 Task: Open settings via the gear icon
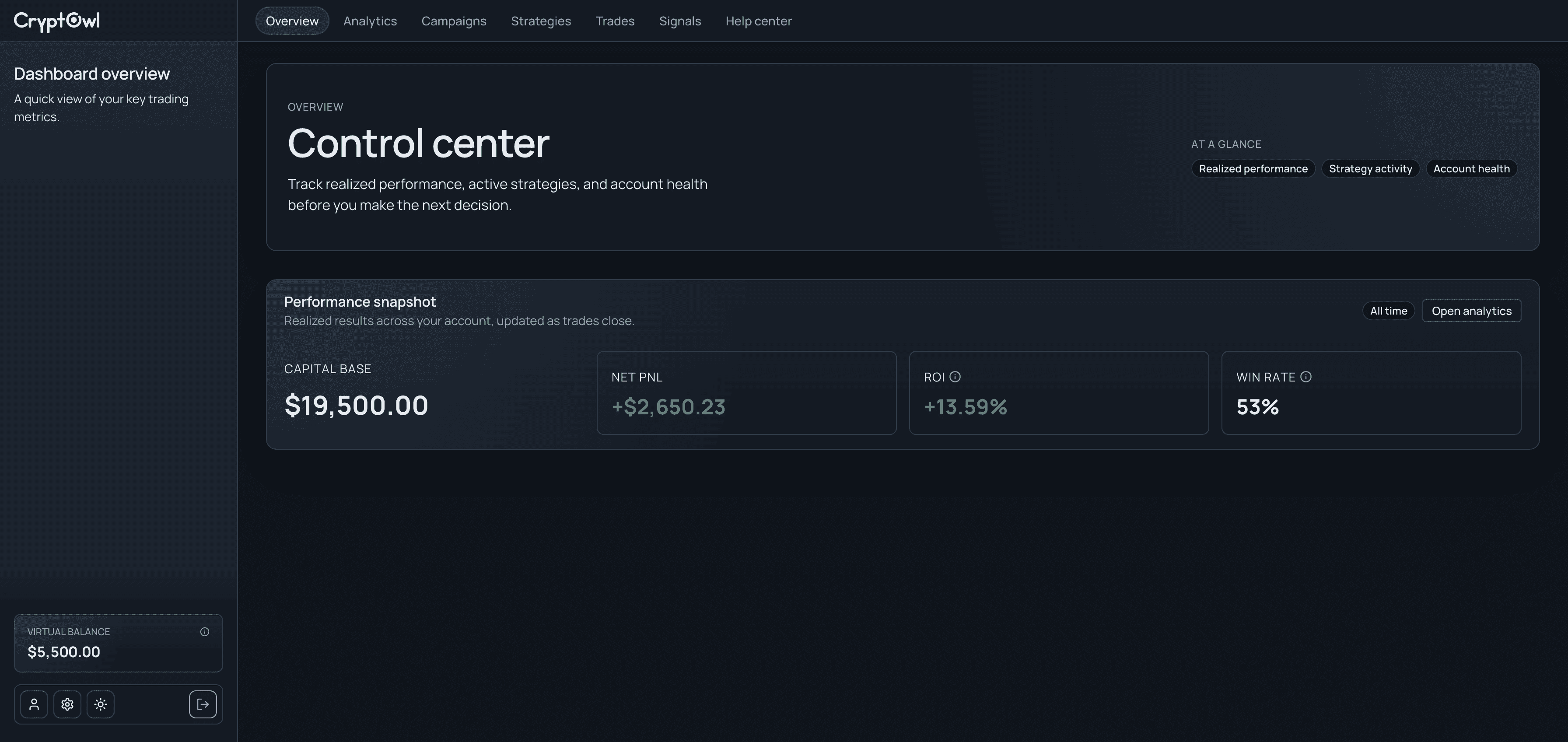(x=67, y=704)
